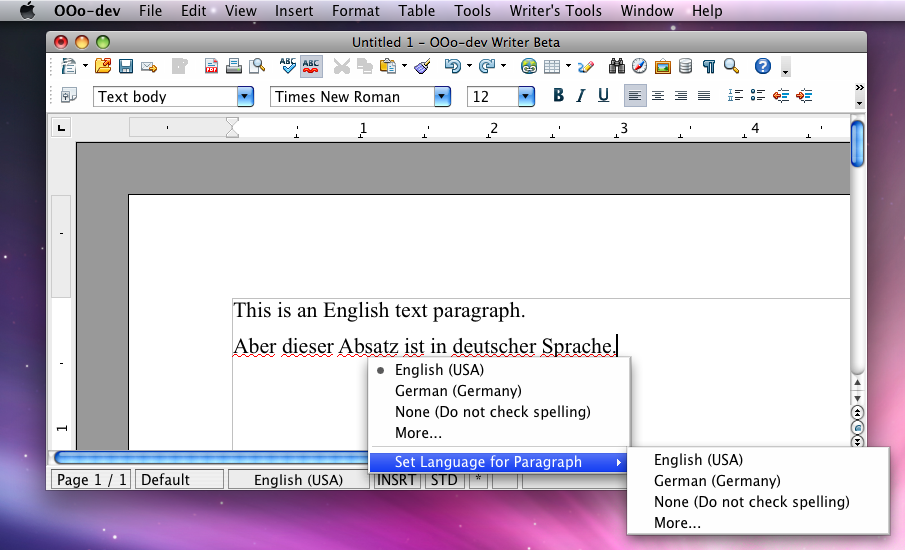The height and width of the screenshot is (550, 905).
Task: Click the Print file icon
Action: pyautogui.click(x=234, y=67)
